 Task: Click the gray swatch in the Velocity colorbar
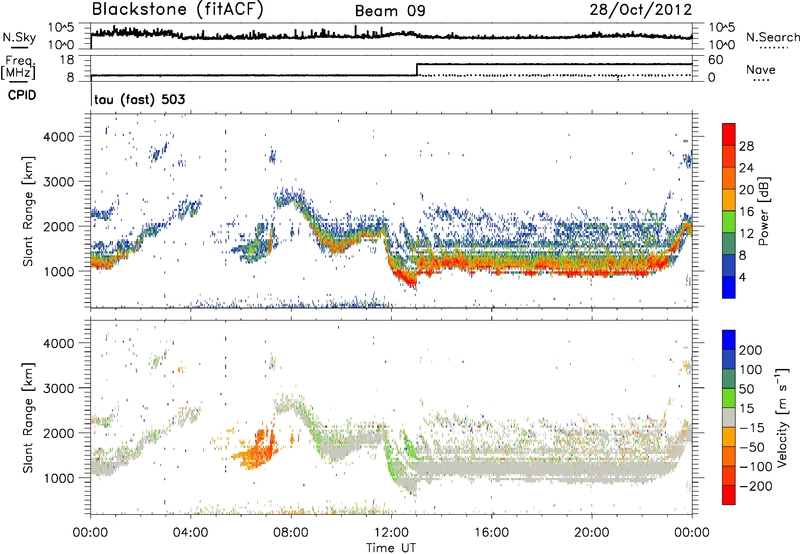click(729, 417)
